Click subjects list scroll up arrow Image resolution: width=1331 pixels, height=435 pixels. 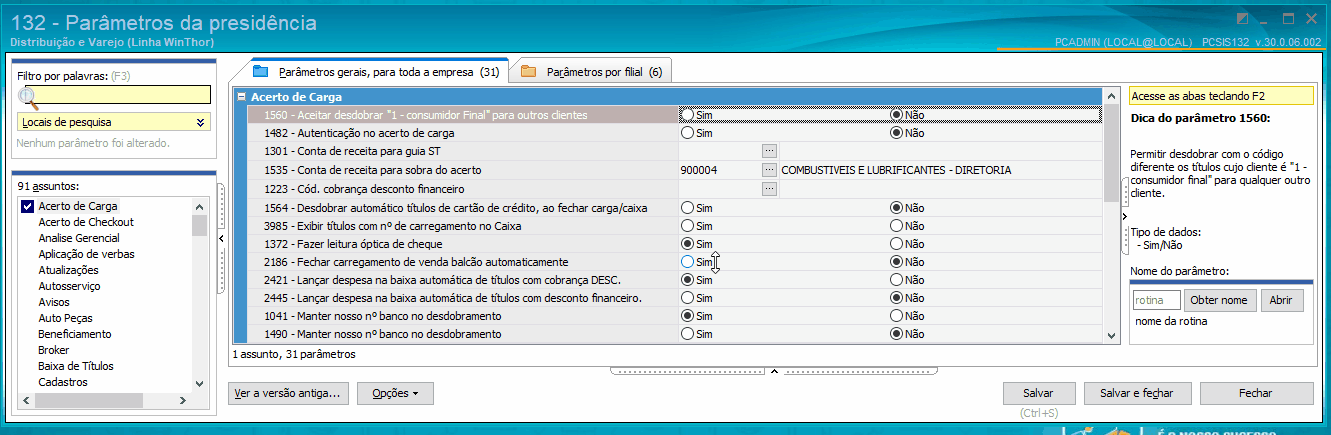[x=199, y=206]
